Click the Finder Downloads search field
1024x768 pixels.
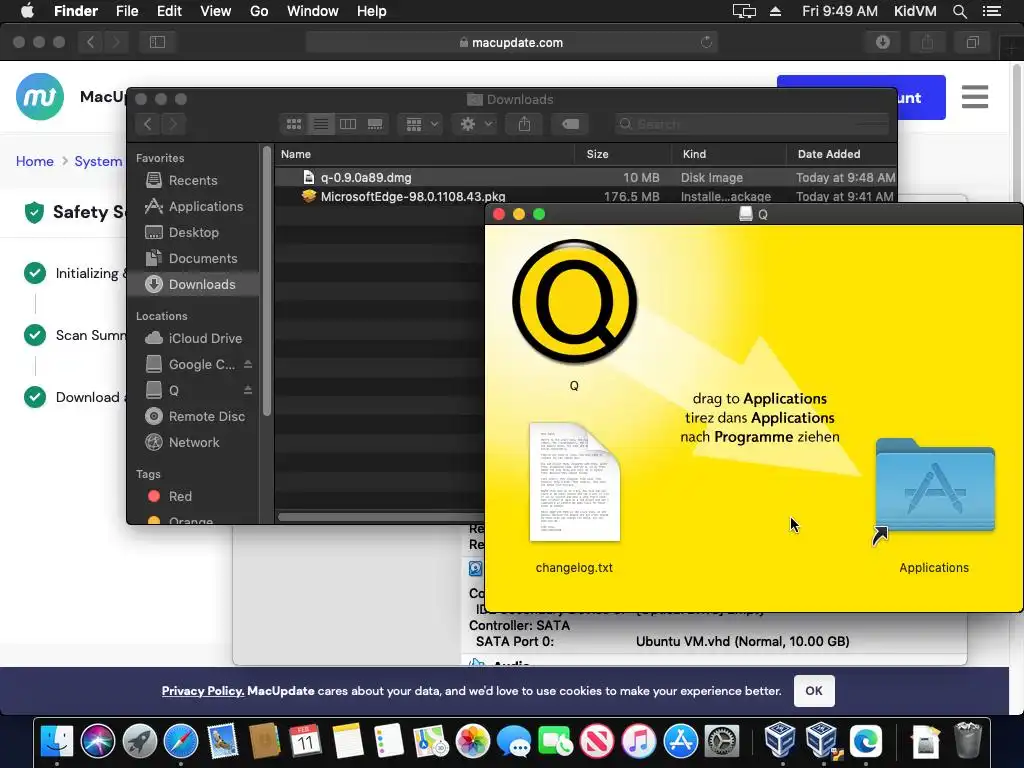point(752,124)
